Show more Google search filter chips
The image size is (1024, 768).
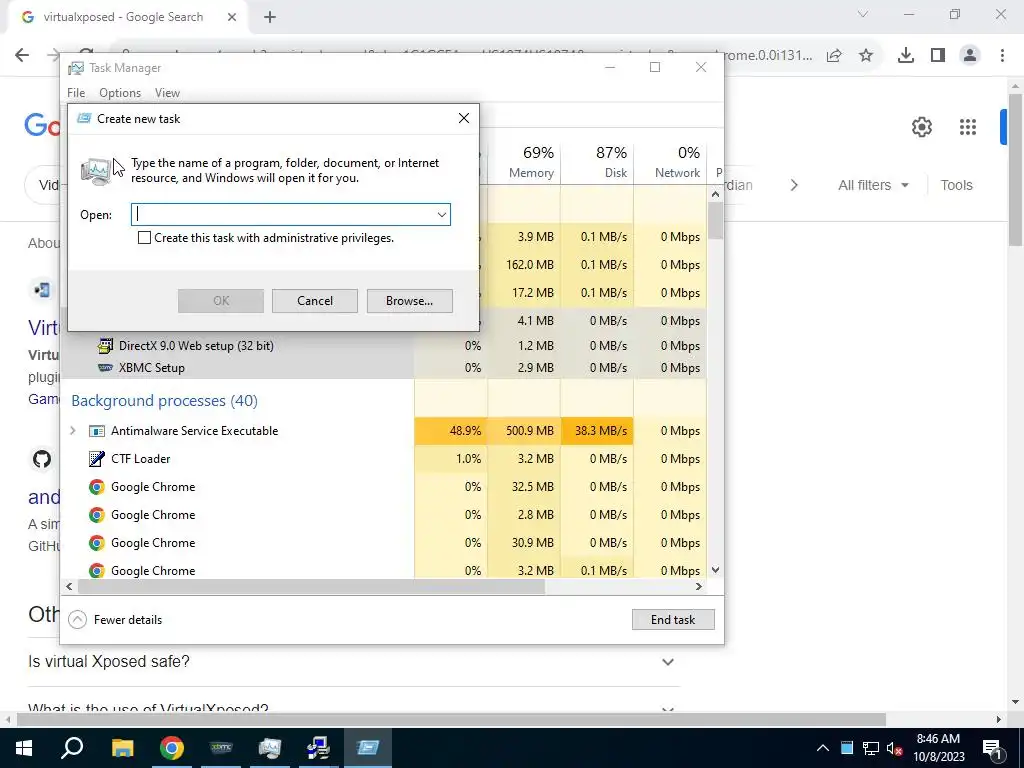[x=794, y=185]
